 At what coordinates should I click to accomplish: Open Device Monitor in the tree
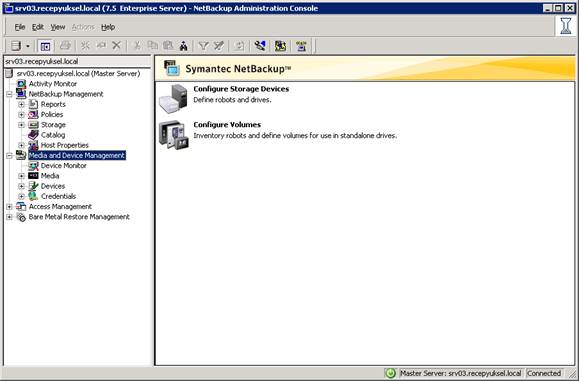[x=64, y=166]
